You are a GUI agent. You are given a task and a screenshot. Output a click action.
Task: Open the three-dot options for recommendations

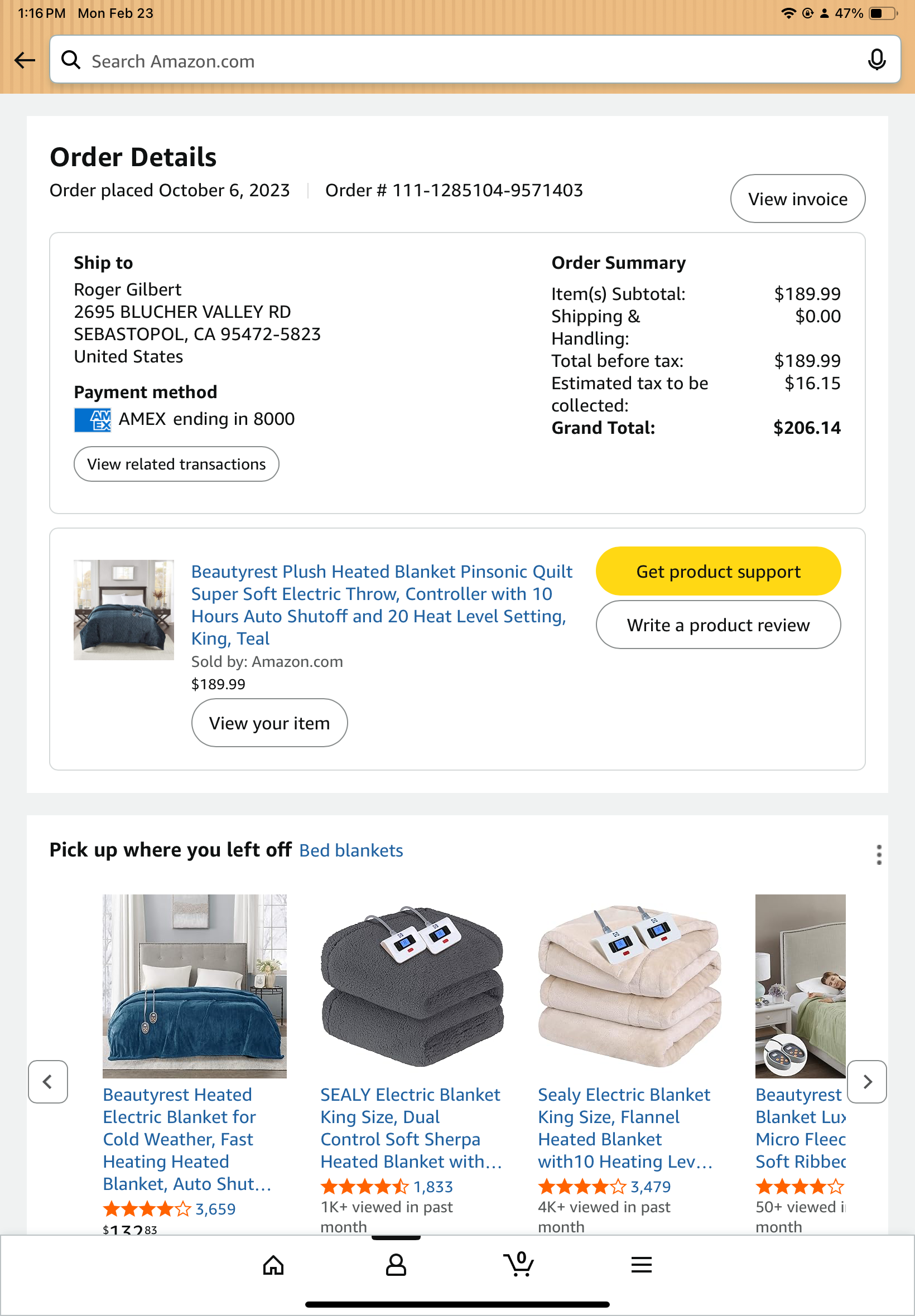878,854
